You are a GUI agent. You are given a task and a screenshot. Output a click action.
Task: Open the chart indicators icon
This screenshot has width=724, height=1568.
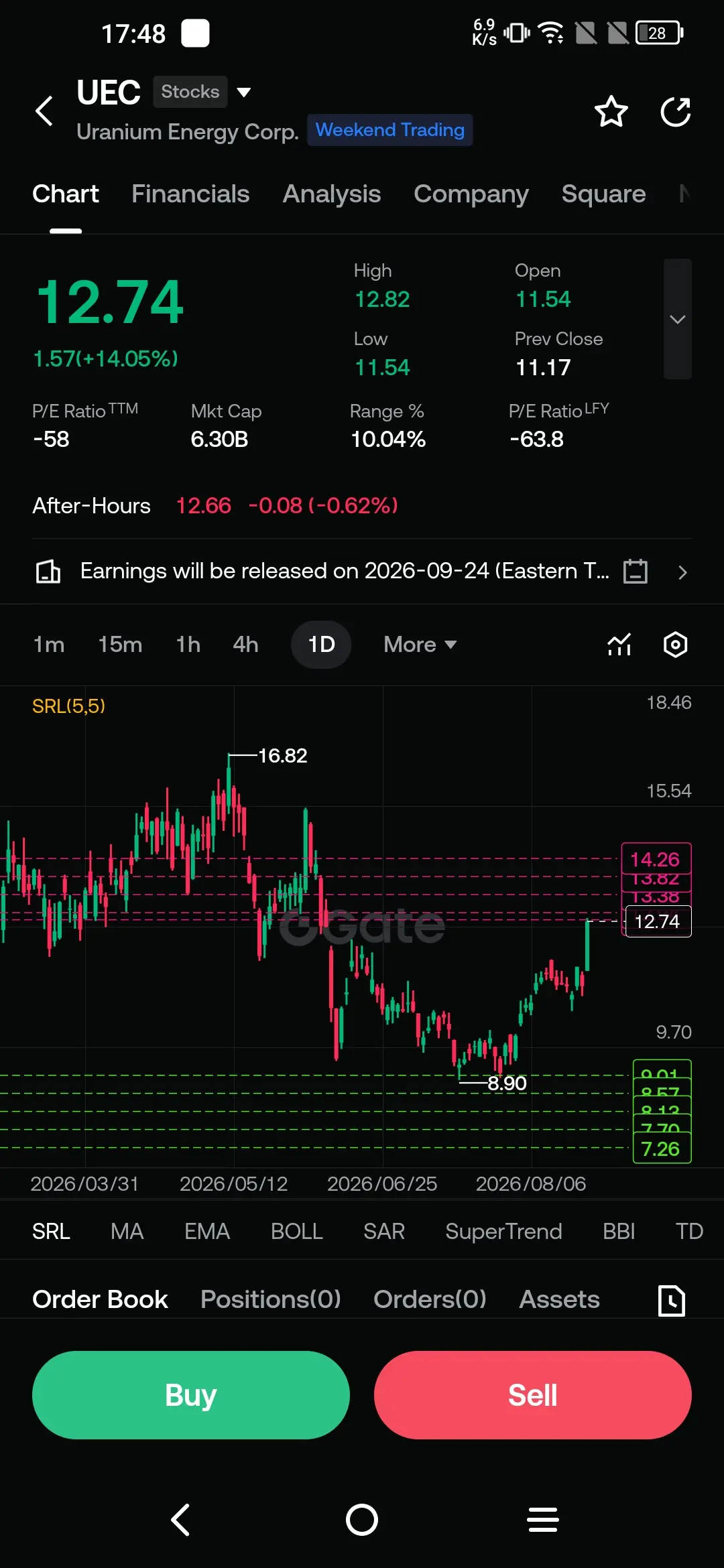[619, 645]
